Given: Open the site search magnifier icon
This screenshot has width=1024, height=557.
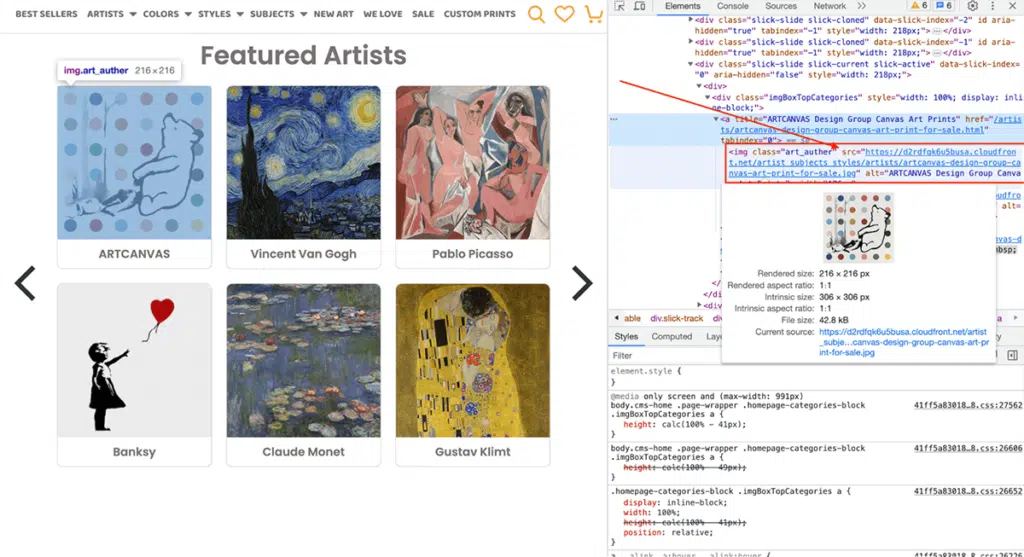Looking at the screenshot, I should tap(536, 14).
